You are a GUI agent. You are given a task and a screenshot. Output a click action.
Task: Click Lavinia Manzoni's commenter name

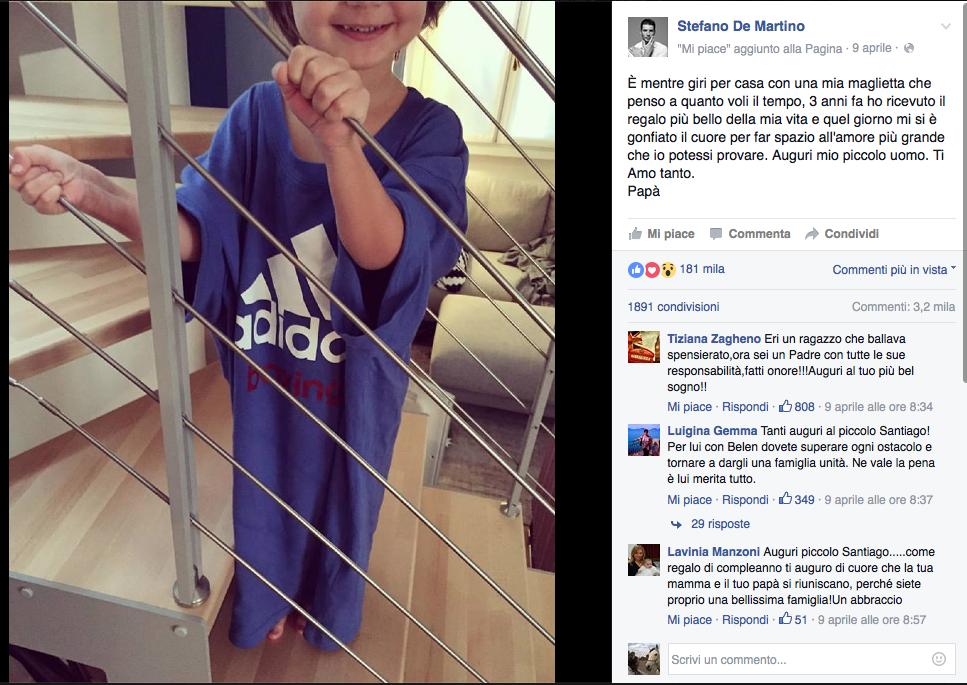point(713,552)
